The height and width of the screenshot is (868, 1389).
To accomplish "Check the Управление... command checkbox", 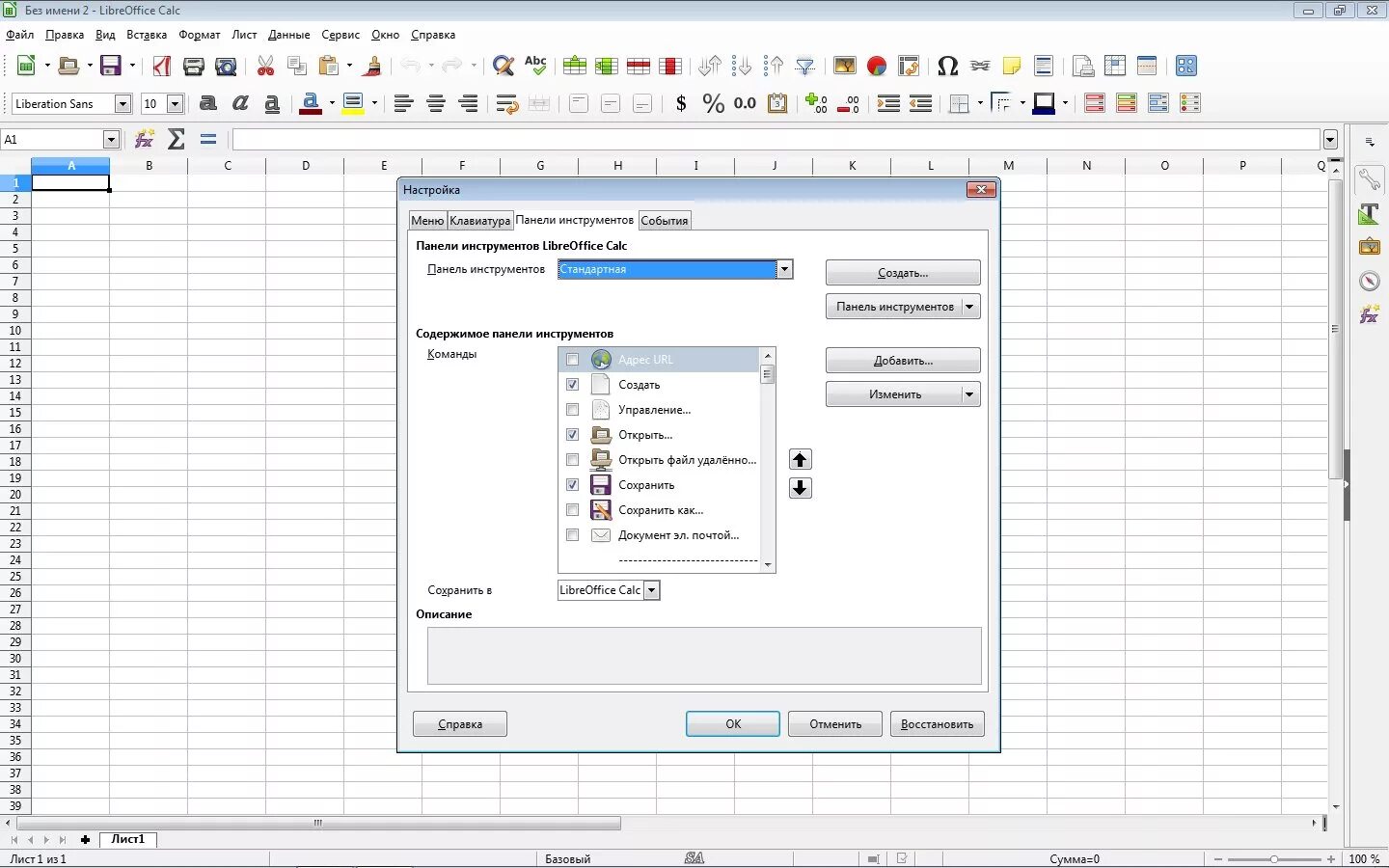I will click(572, 409).
